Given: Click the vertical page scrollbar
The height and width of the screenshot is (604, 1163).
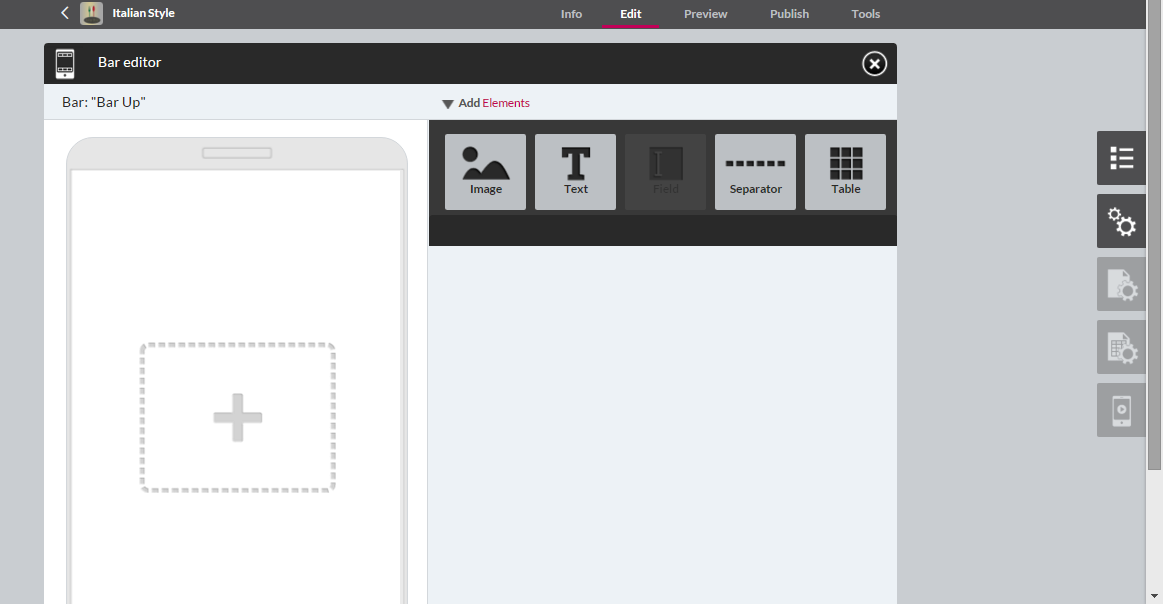Looking at the screenshot, I should [x=1154, y=234].
